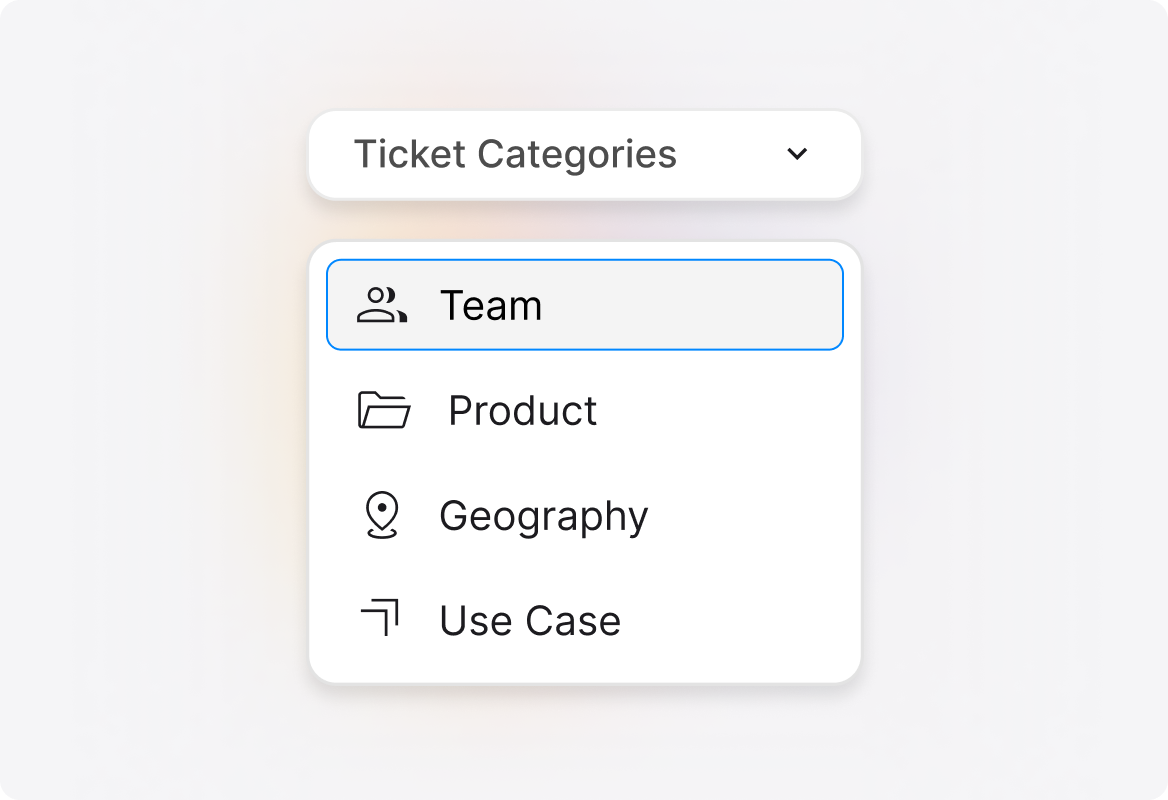Click the corner-arrow icon next to Use Case
This screenshot has height=800, width=1168.
click(382, 618)
